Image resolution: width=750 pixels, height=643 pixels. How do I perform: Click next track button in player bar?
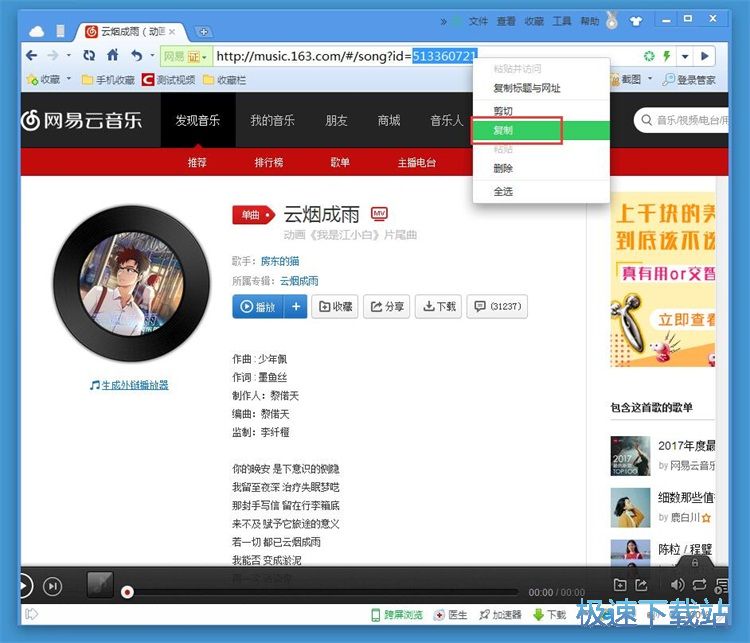tap(53, 586)
